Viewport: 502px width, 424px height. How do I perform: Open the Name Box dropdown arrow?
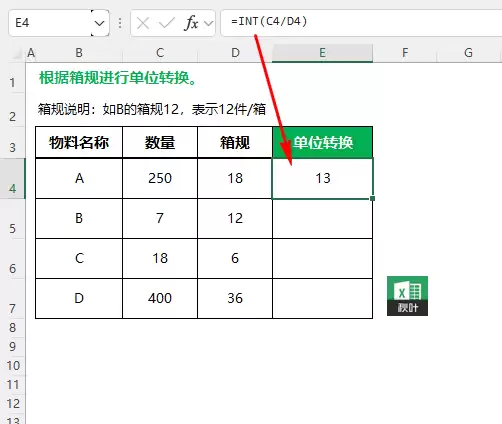(x=99, y=23)
